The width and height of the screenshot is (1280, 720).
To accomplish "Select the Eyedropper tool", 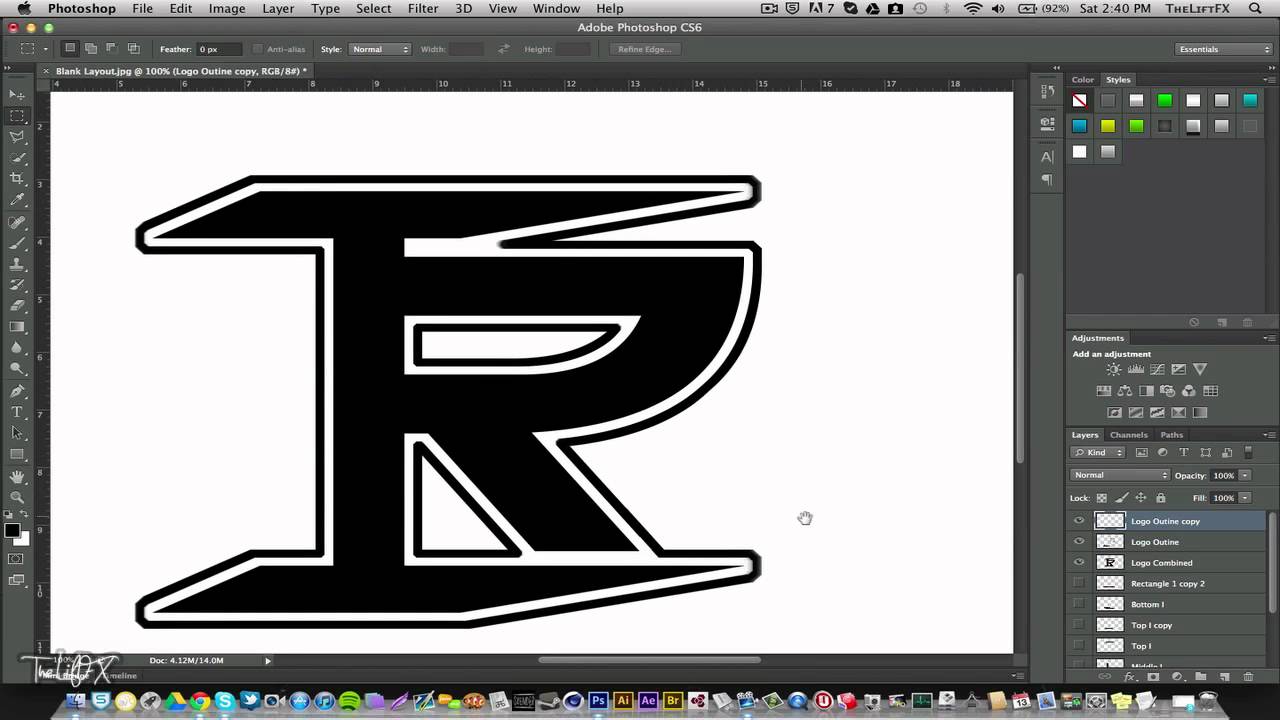I will click(17, 200).
